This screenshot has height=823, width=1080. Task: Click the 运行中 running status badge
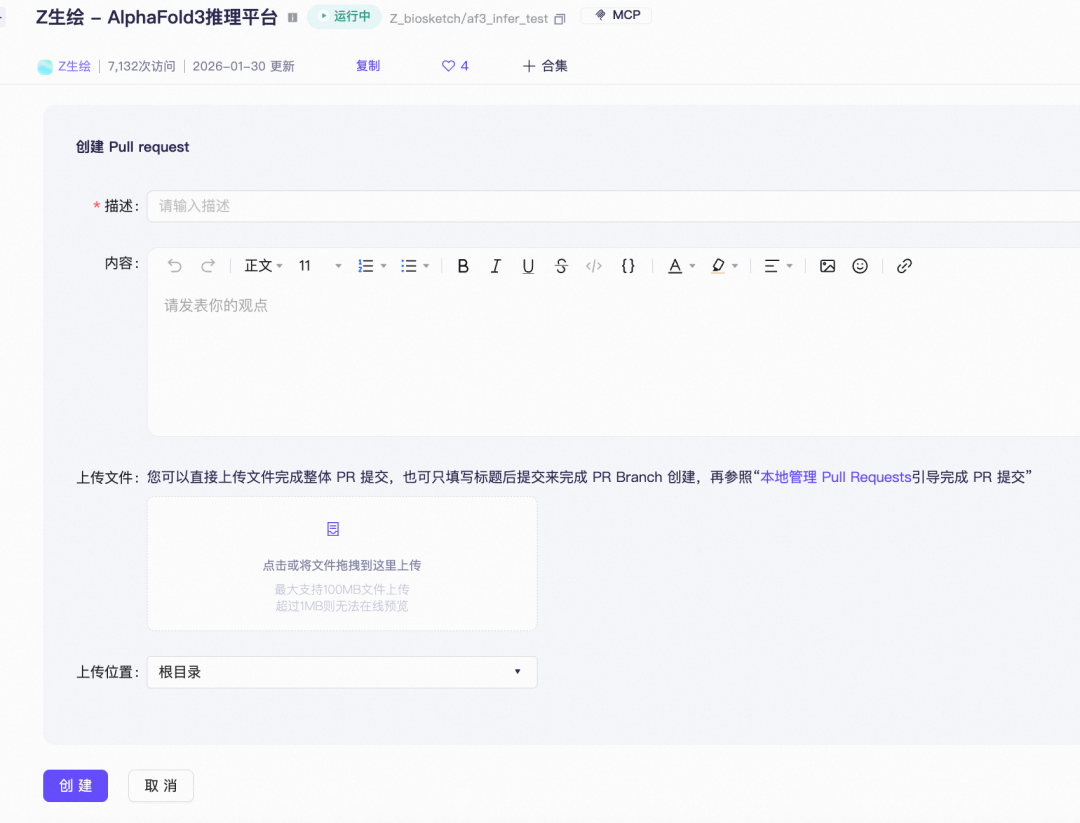tap(344, 17)
